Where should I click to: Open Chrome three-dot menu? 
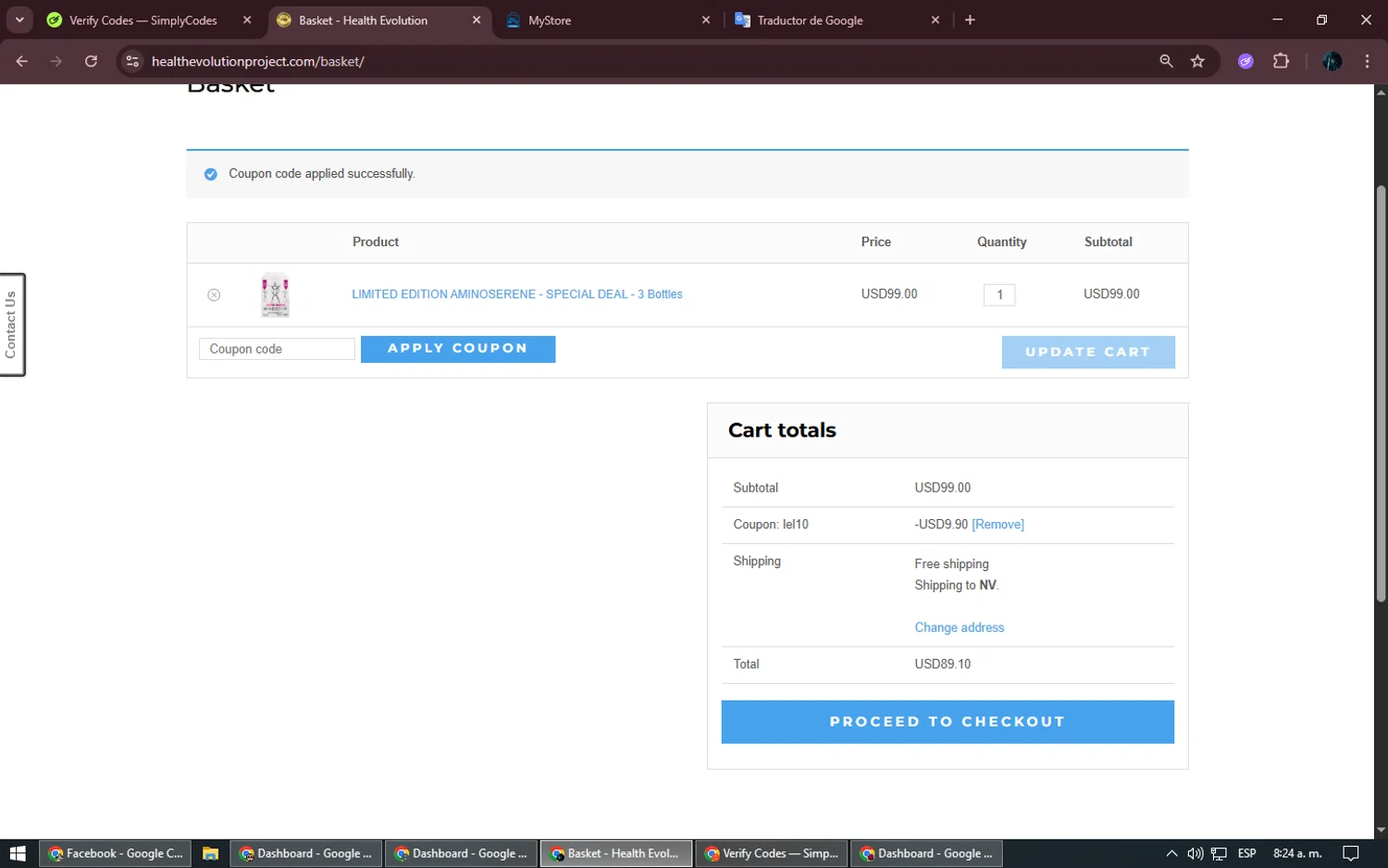pos(1367,61)
